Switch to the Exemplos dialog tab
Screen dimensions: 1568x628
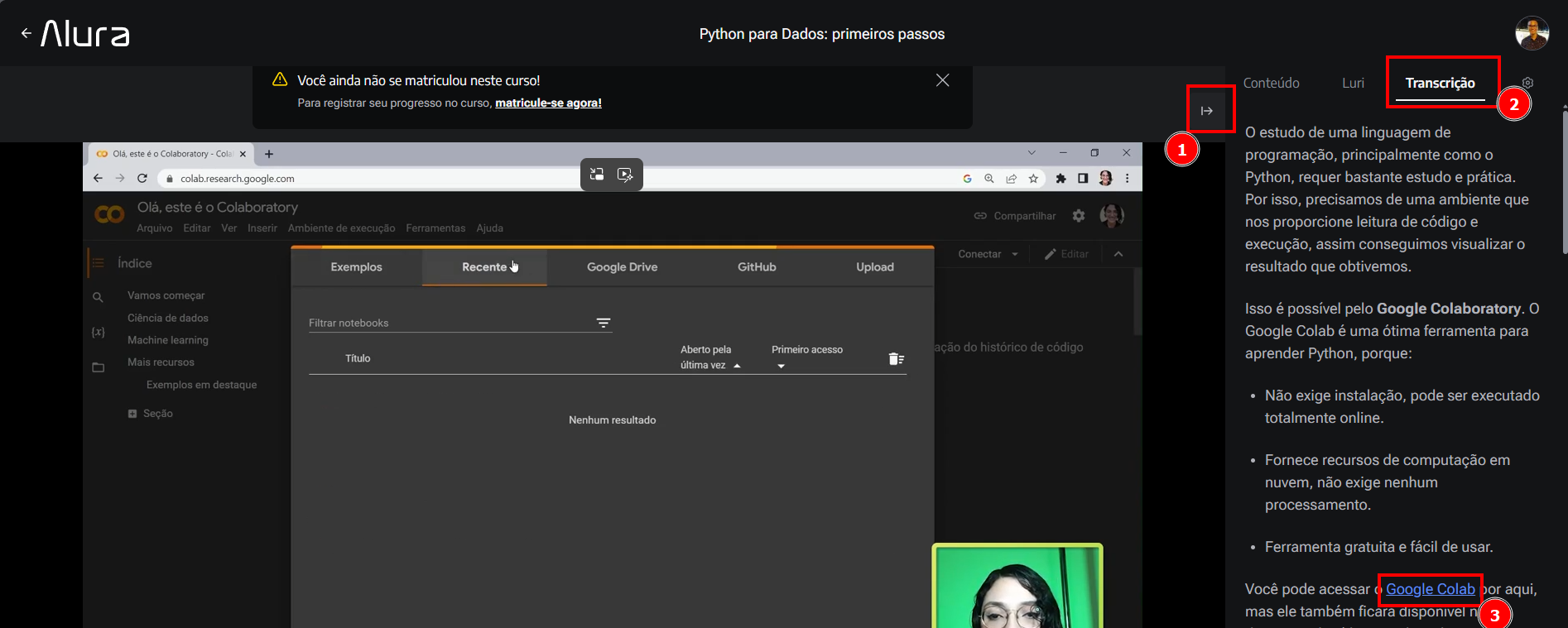click(x=356, y=267)
